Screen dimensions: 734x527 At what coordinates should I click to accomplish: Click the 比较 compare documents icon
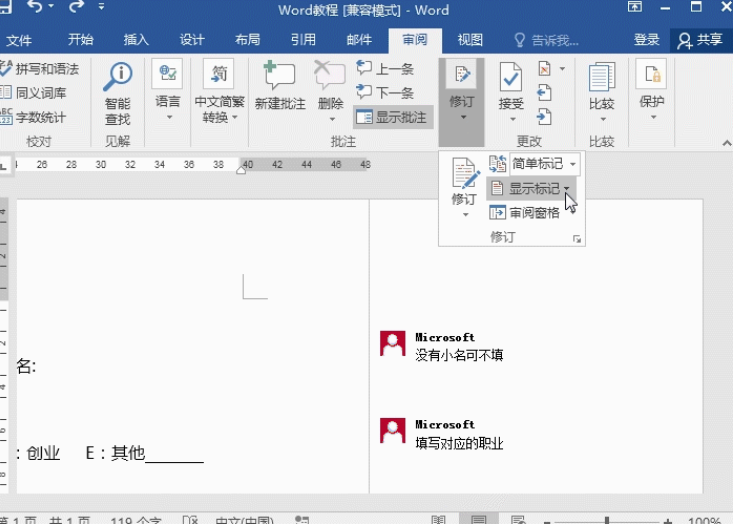click(602, 77)
